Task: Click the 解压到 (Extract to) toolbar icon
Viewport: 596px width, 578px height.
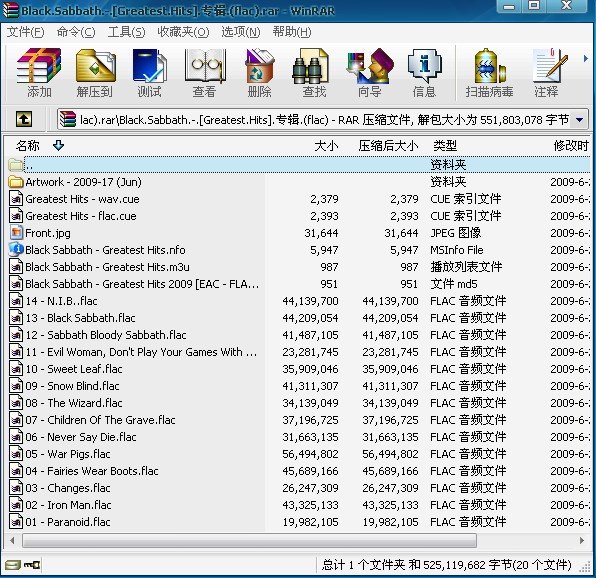Action: pos(95,65)
